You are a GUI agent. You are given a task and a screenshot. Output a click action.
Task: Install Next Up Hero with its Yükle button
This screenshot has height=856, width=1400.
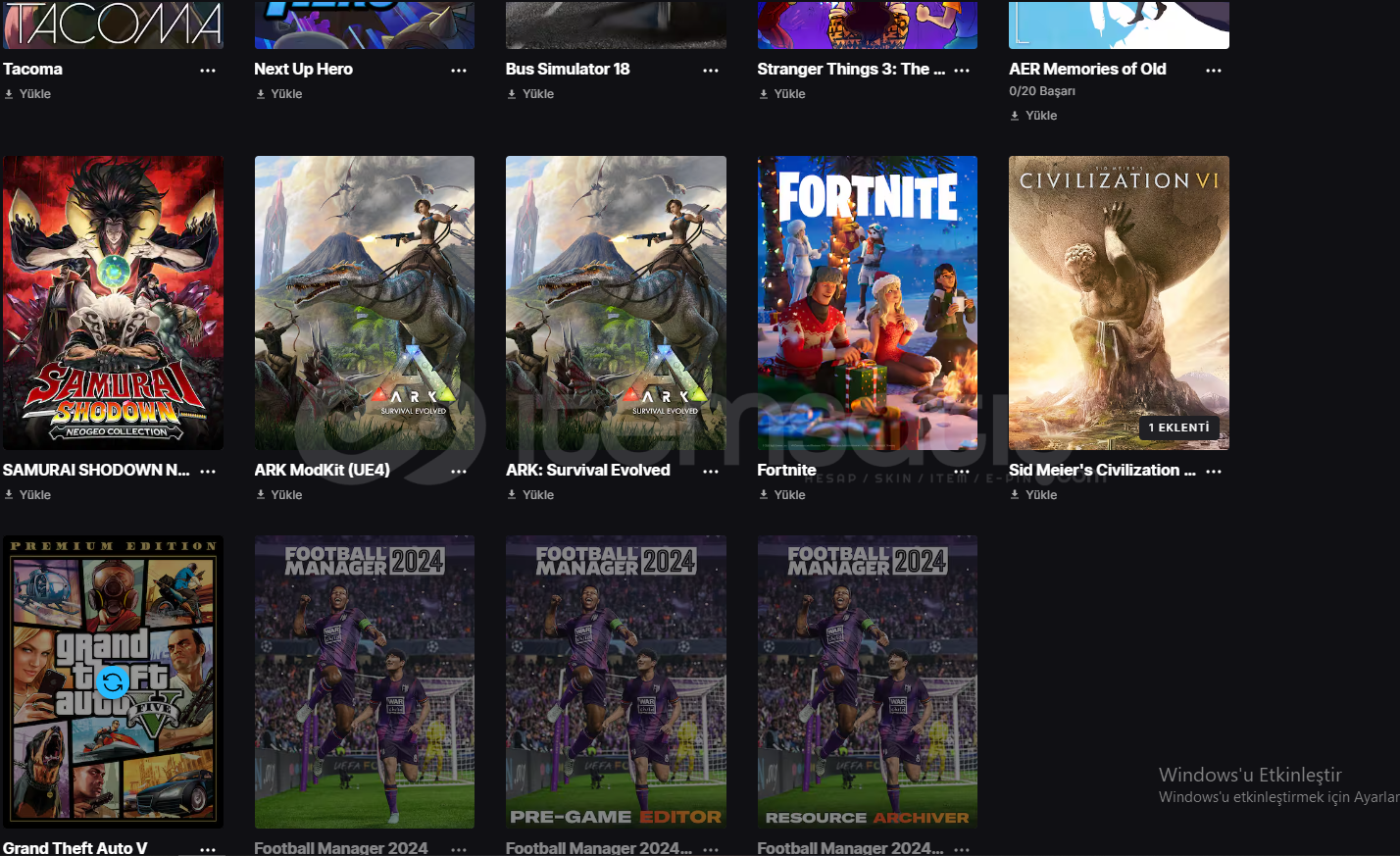click(x=279, y=94)
